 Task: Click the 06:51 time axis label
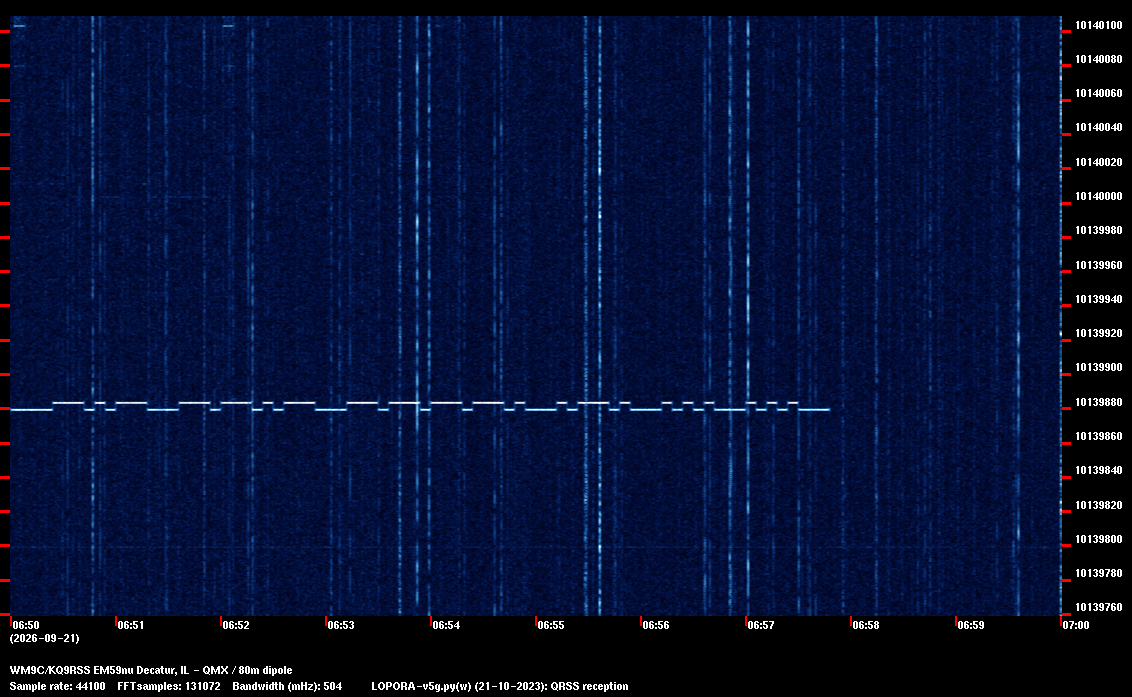(x=131, y=625)
